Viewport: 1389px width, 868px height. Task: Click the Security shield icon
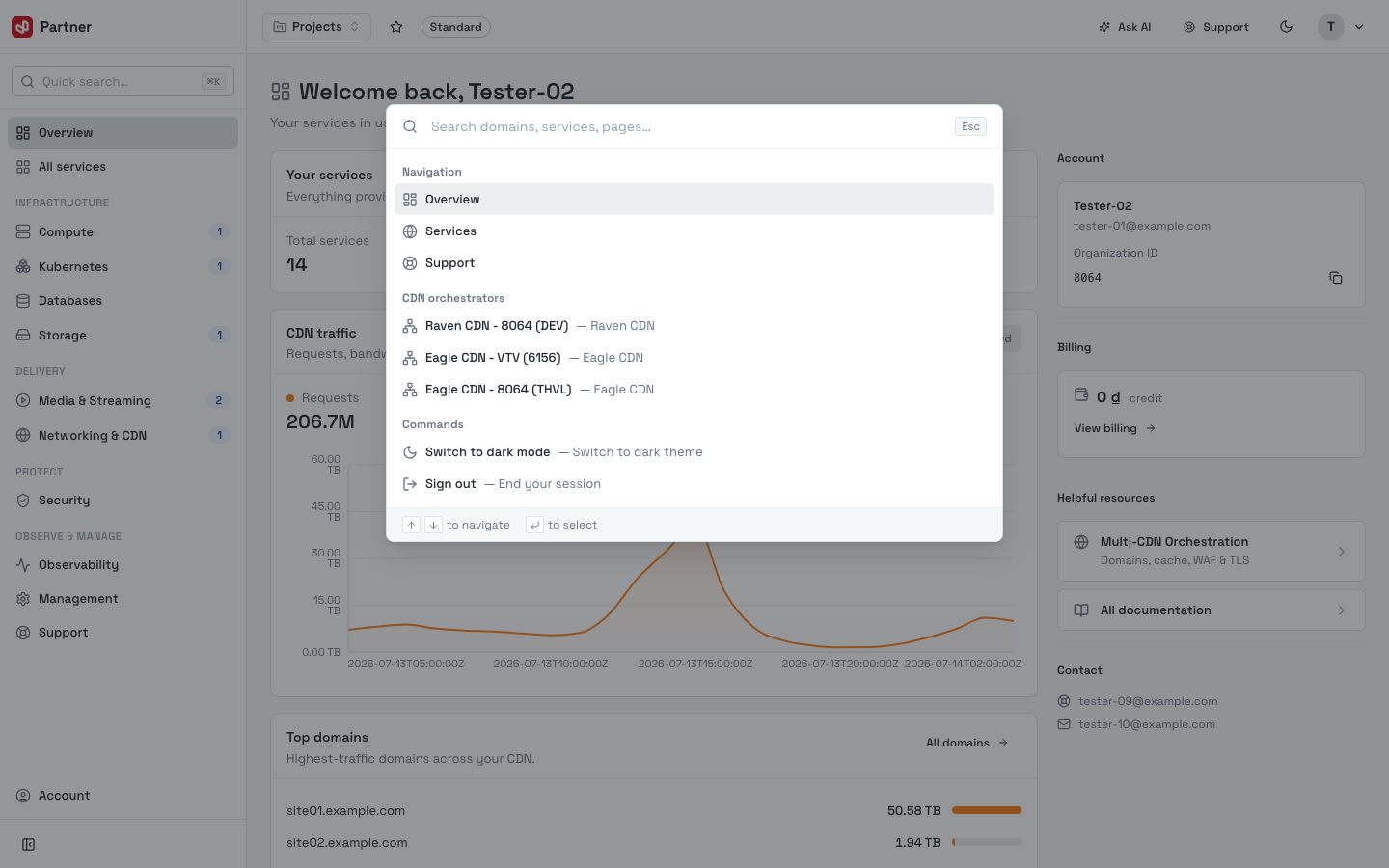pos(23,501)
